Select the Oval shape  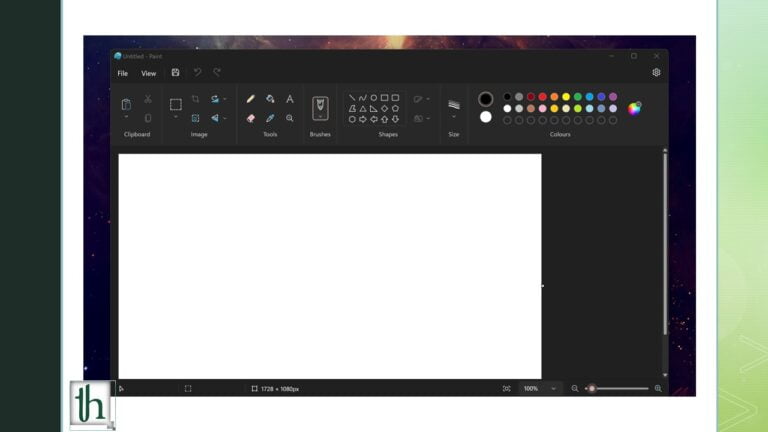373,97
